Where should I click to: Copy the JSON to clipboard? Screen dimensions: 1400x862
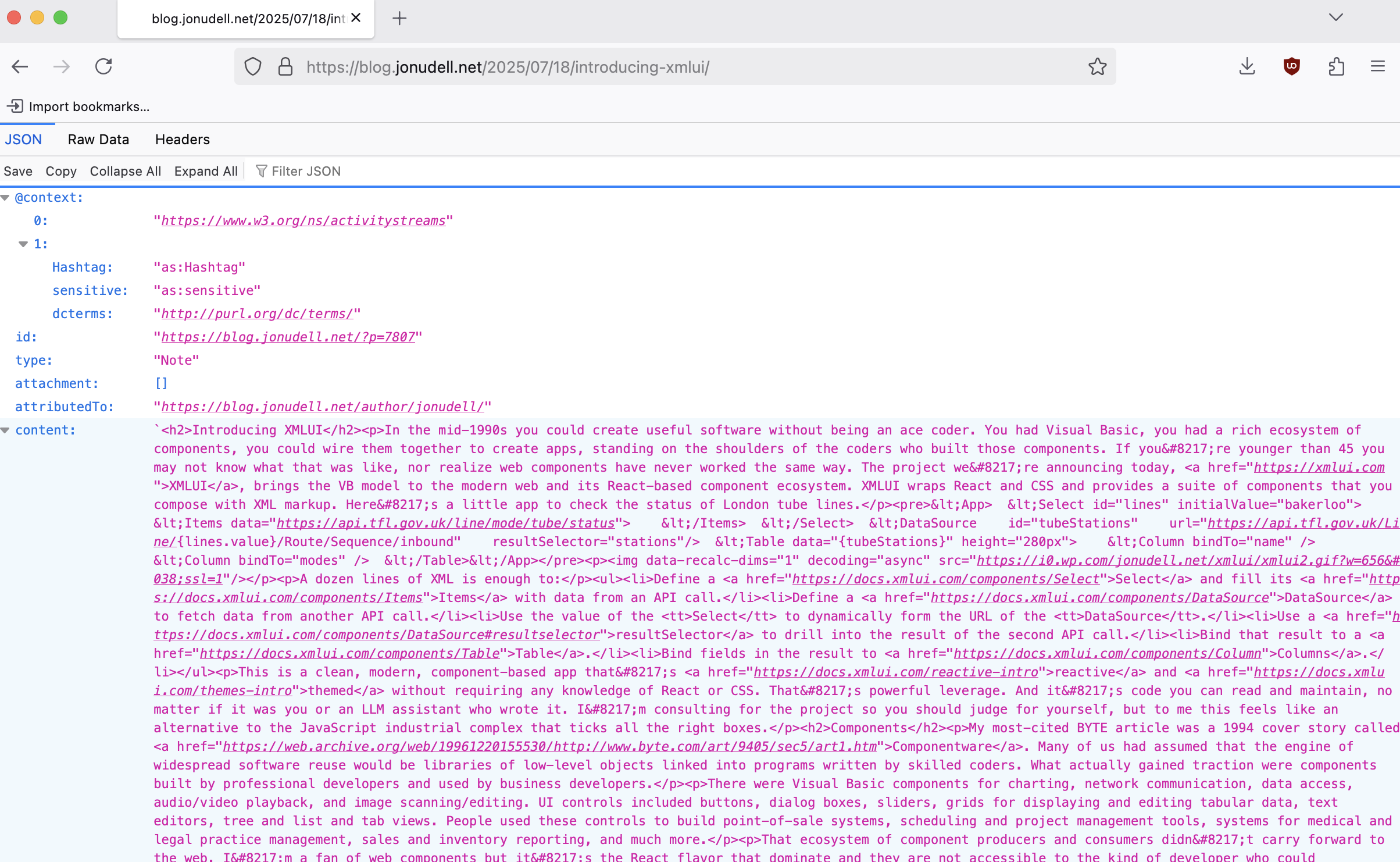click(61, 171)
